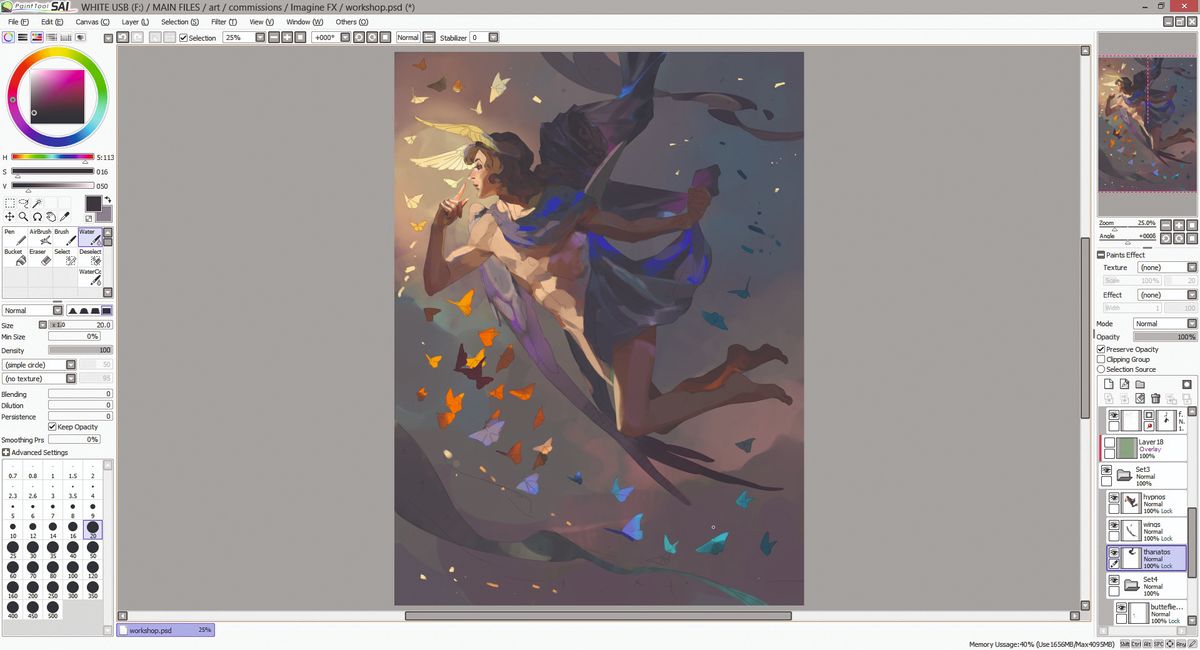Enable the Clipping Group option
This screenshot has height=650, width=1200.
pos(1102,359)
